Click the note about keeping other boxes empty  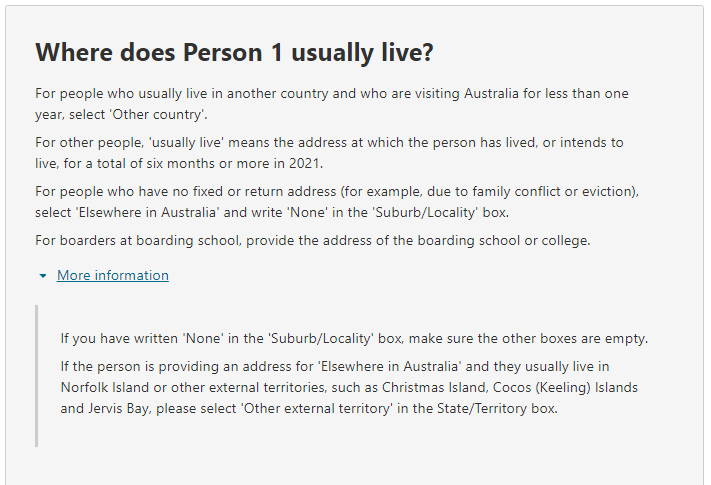(x=354, y=338)
